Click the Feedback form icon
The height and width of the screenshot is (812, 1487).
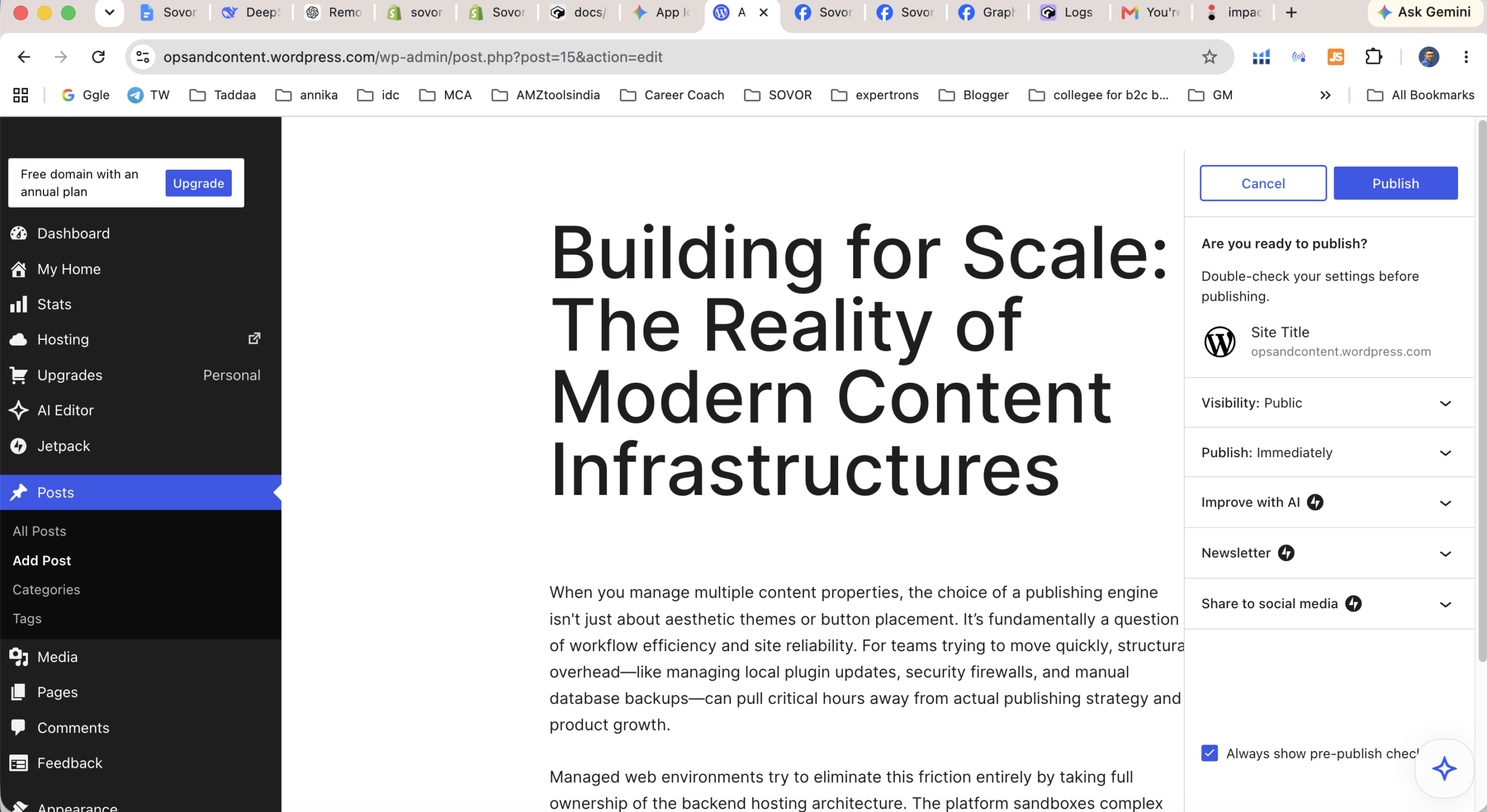19,763
